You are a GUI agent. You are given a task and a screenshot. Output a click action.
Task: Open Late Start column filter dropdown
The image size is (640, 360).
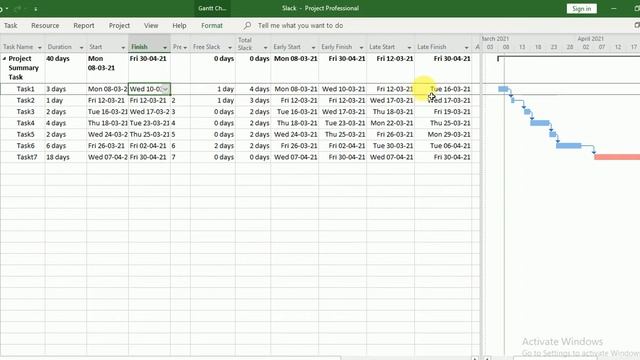pyautogui.click(x=409, y=47)
